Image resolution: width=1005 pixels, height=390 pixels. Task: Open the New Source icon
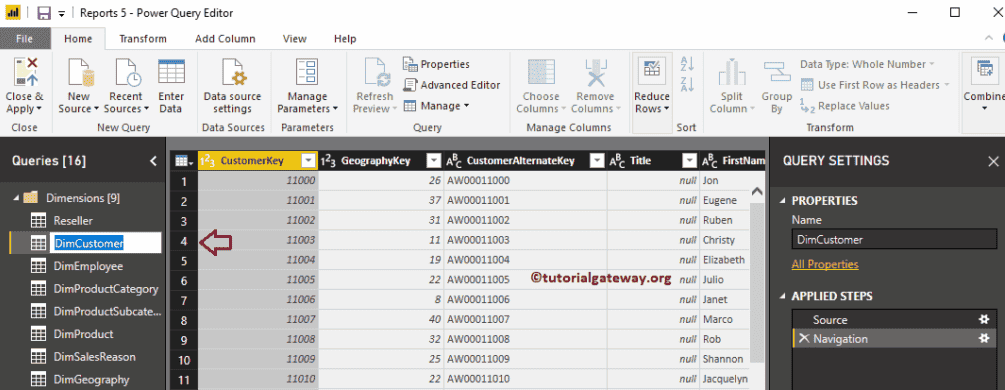pos(80,72)
